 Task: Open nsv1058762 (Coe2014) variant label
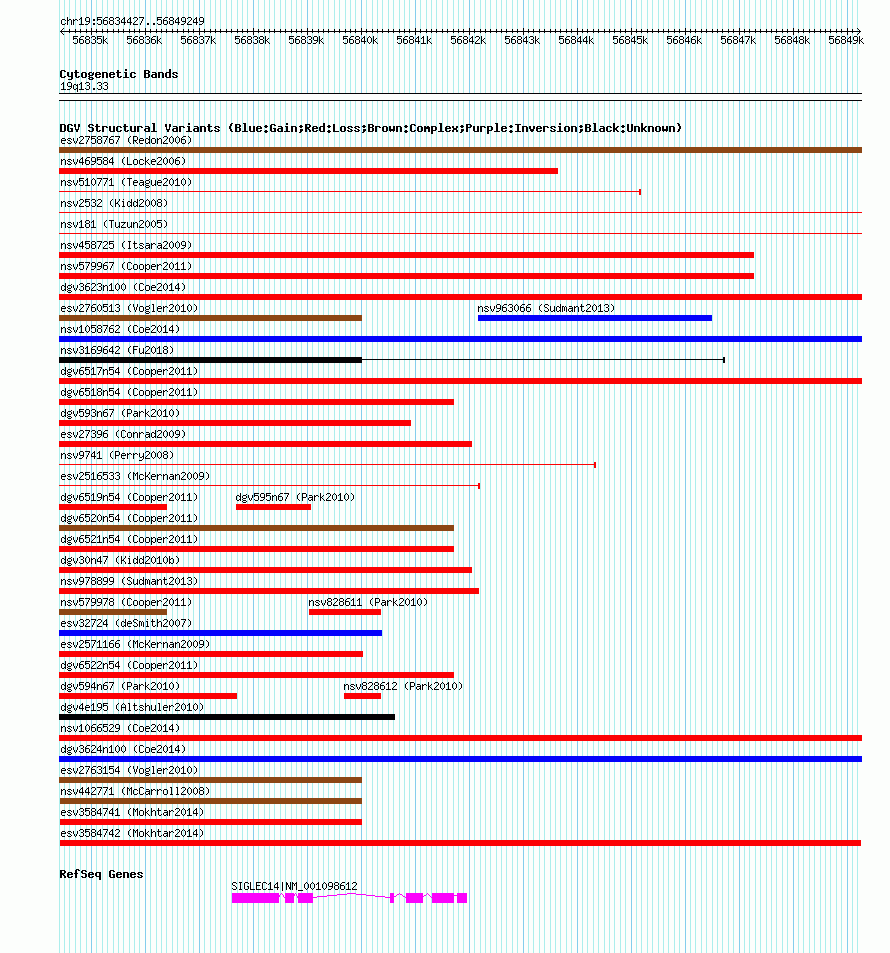tap(120, 329)
